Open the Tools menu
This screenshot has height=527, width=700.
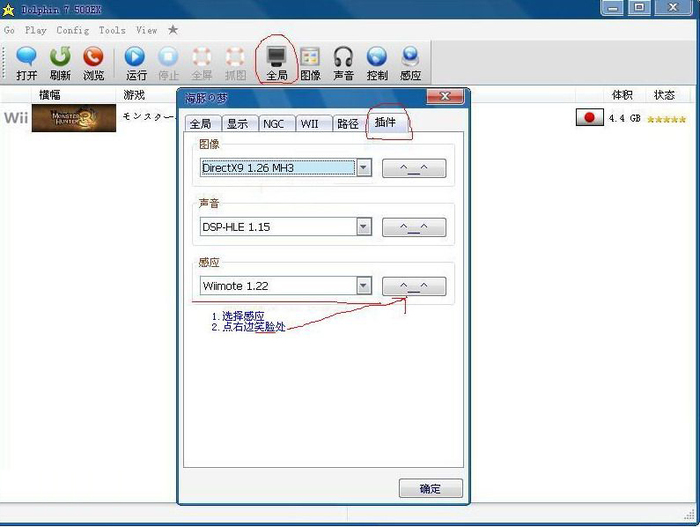coord(112,30)
